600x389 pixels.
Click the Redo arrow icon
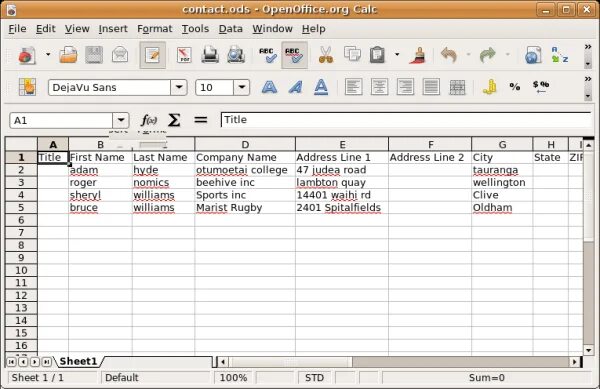(x=488, y=55)
